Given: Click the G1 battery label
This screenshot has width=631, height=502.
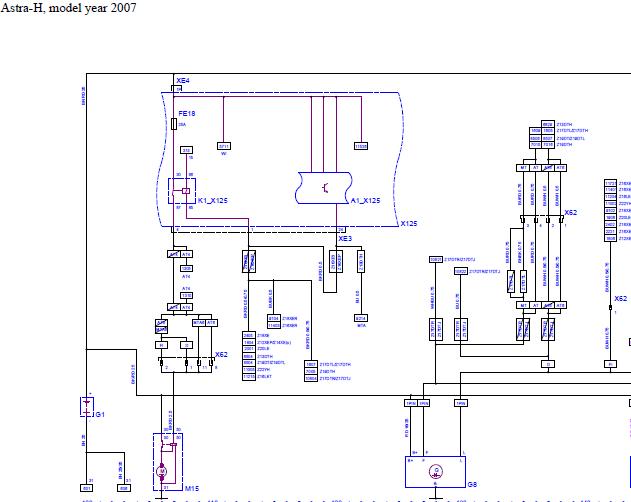Looking at the screenshot, I should 100,414.
